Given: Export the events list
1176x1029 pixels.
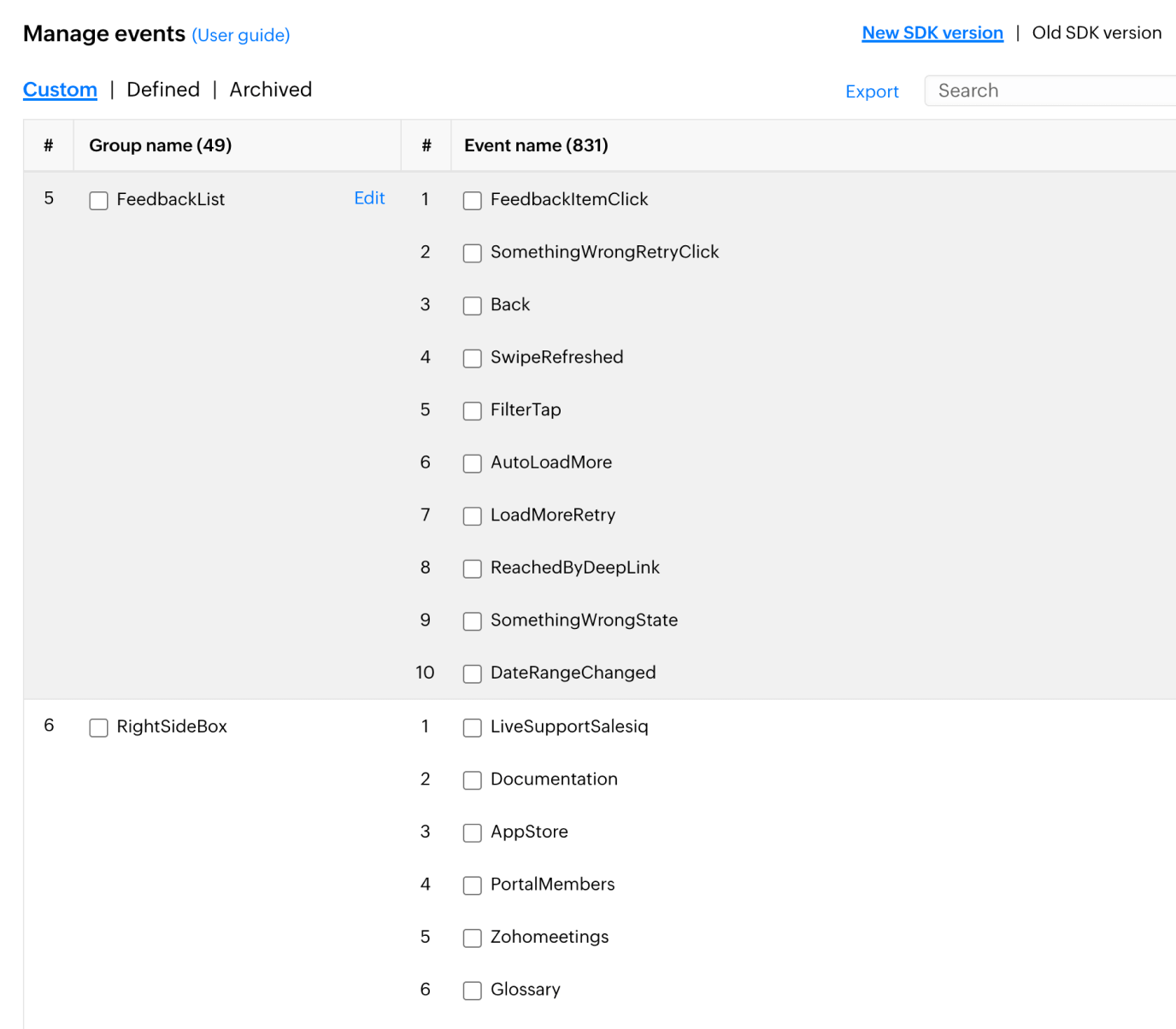Looking at the screenshot, I should (872, 91).
